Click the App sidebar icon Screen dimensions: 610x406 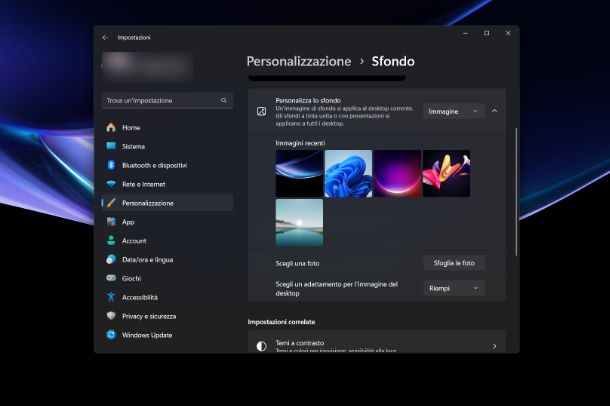point(111,222)
